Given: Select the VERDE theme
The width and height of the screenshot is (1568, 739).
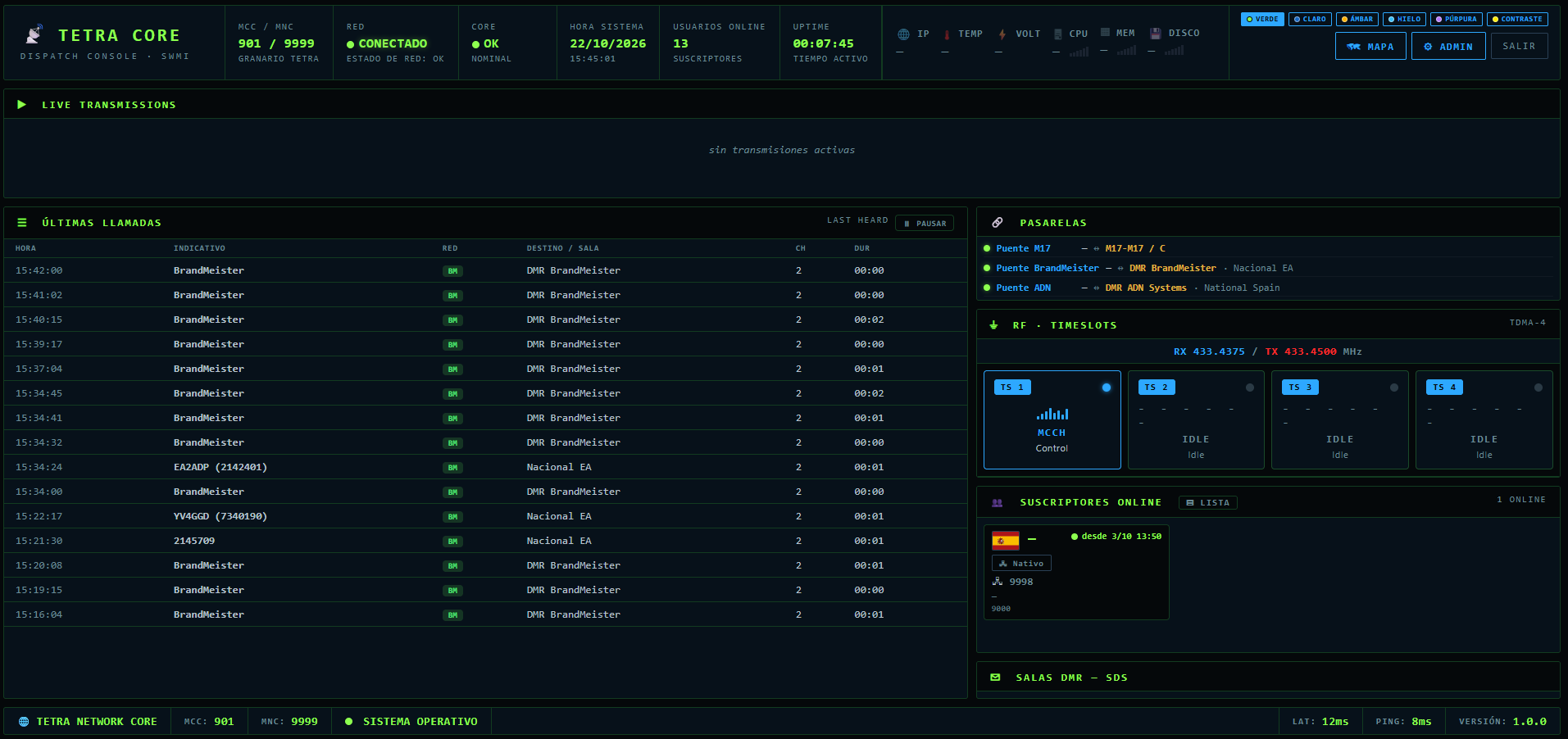Looking at the screenshot, I should tap(1262, 19).
